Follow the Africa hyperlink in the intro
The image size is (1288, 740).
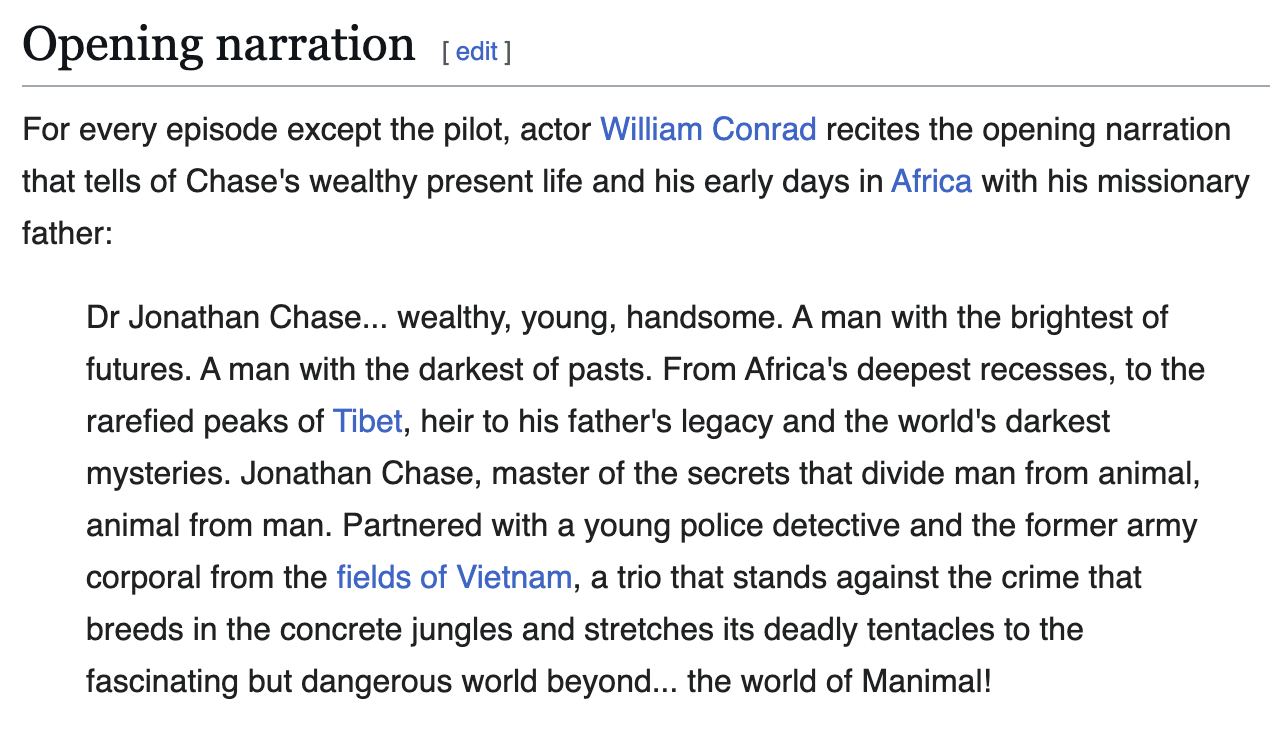coord(931,181)
